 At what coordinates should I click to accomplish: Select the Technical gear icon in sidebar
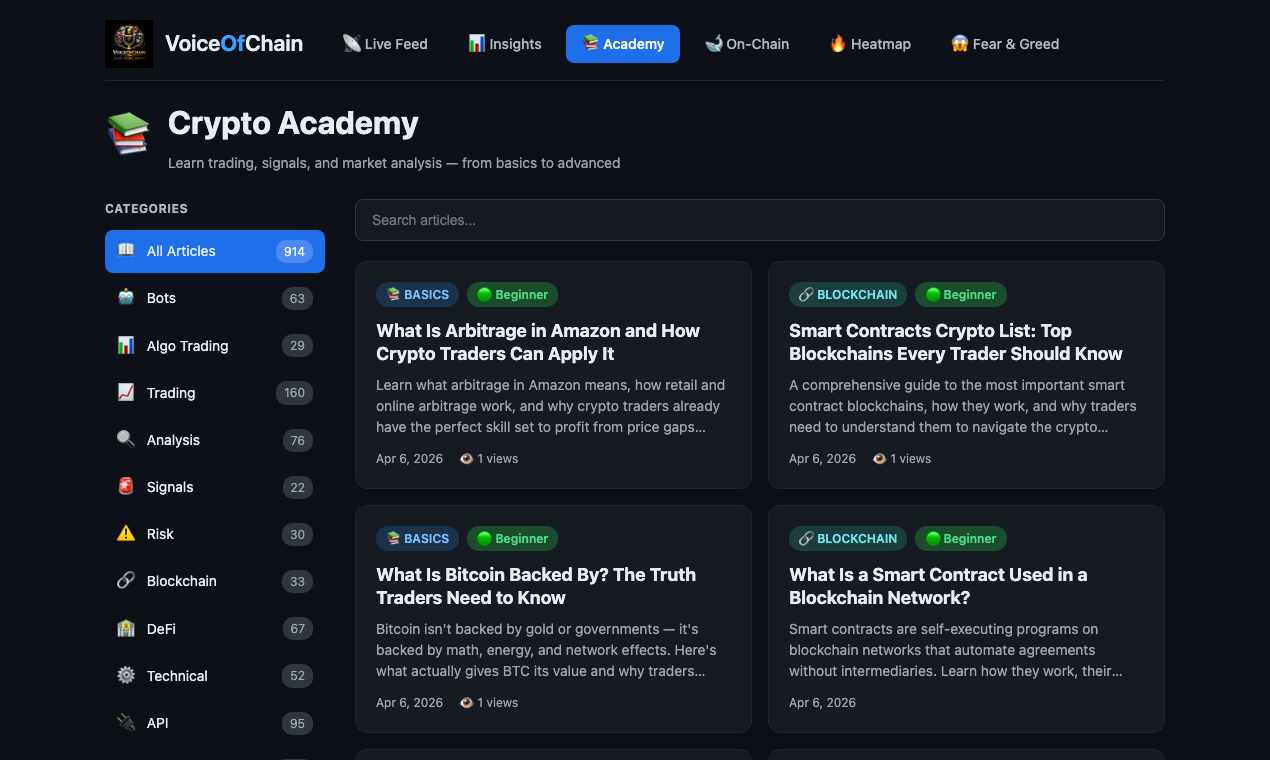click(125, 675)
